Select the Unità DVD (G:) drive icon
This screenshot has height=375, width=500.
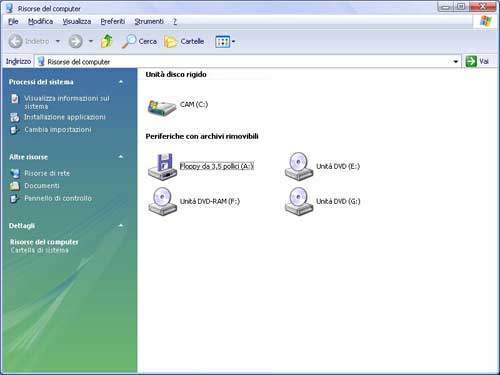(x=299, y=201)
